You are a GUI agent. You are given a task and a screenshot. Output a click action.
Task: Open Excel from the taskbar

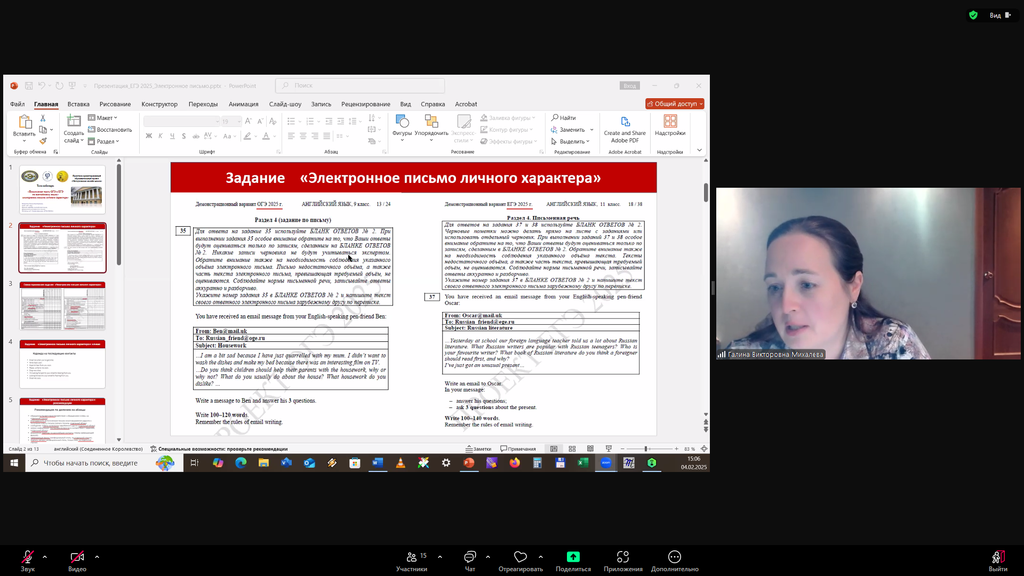pos(583,463)
